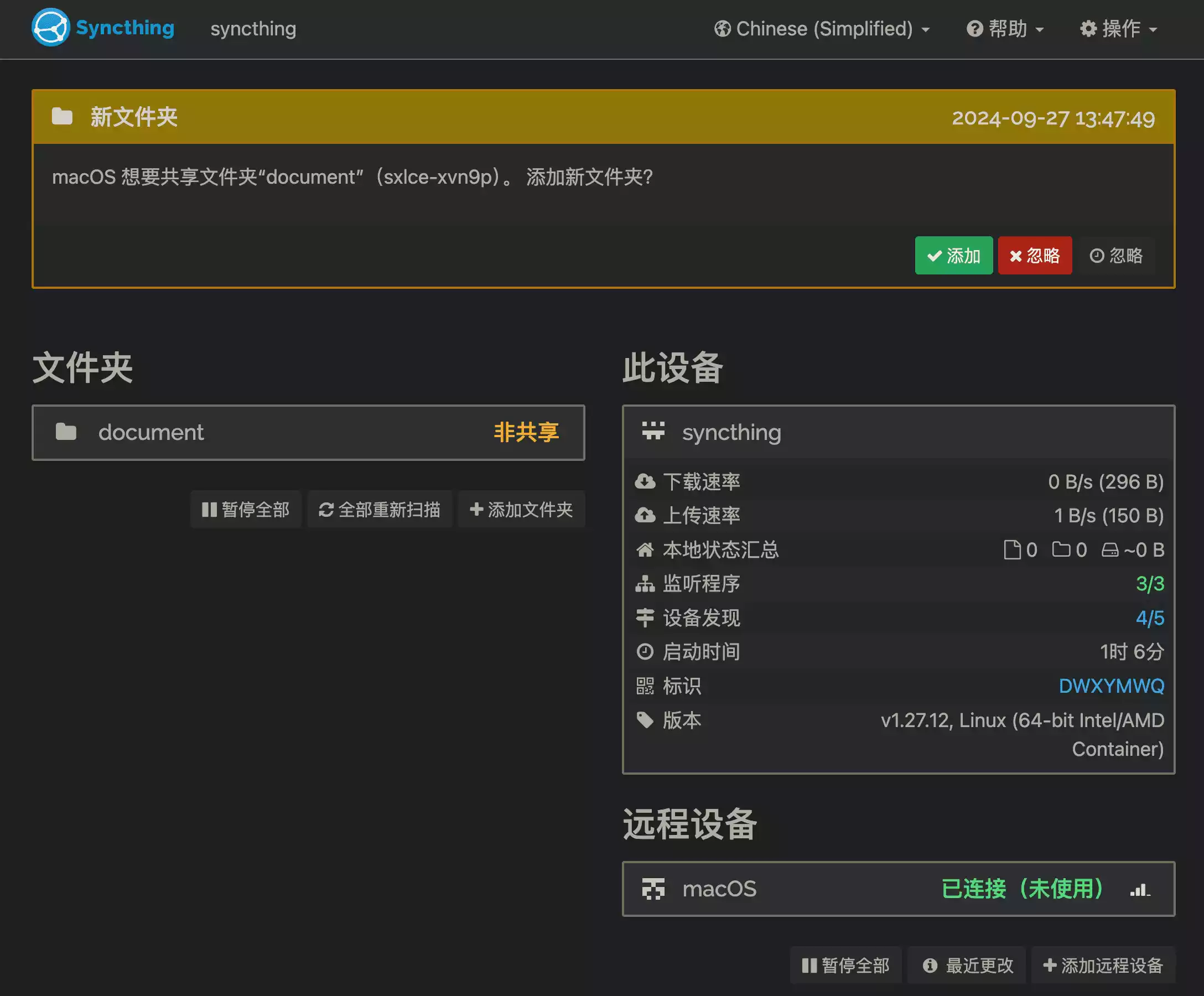Screen dimensions: 1204x996
Task: Open the 帮助 help menu
Action: [1005, 29]
